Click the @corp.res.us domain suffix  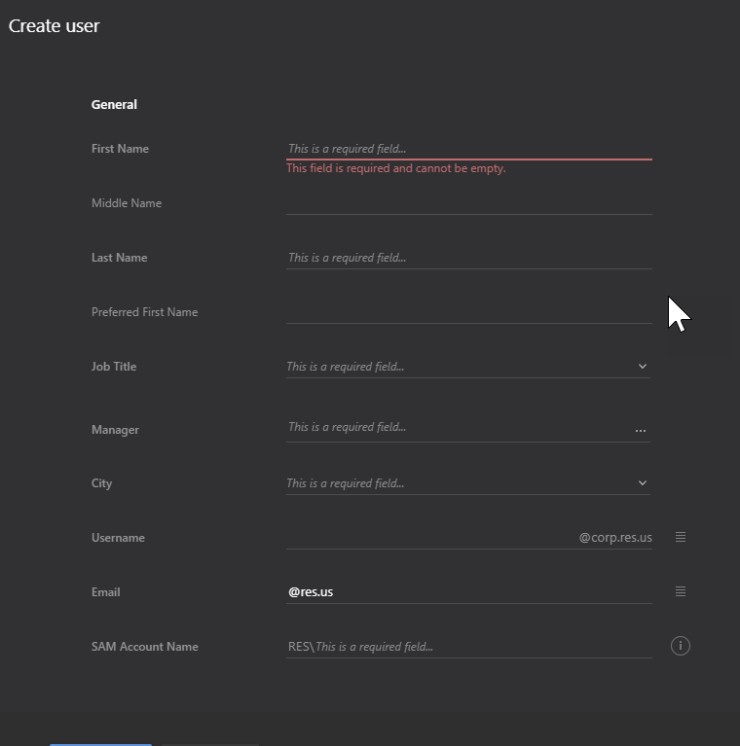(x=615, y=538)
